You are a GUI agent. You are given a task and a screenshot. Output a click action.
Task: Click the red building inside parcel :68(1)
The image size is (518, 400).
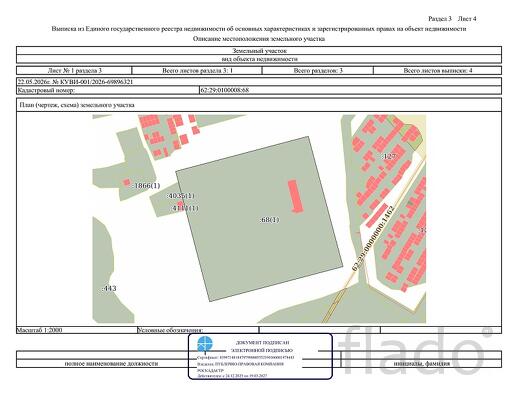pos(295,196)
